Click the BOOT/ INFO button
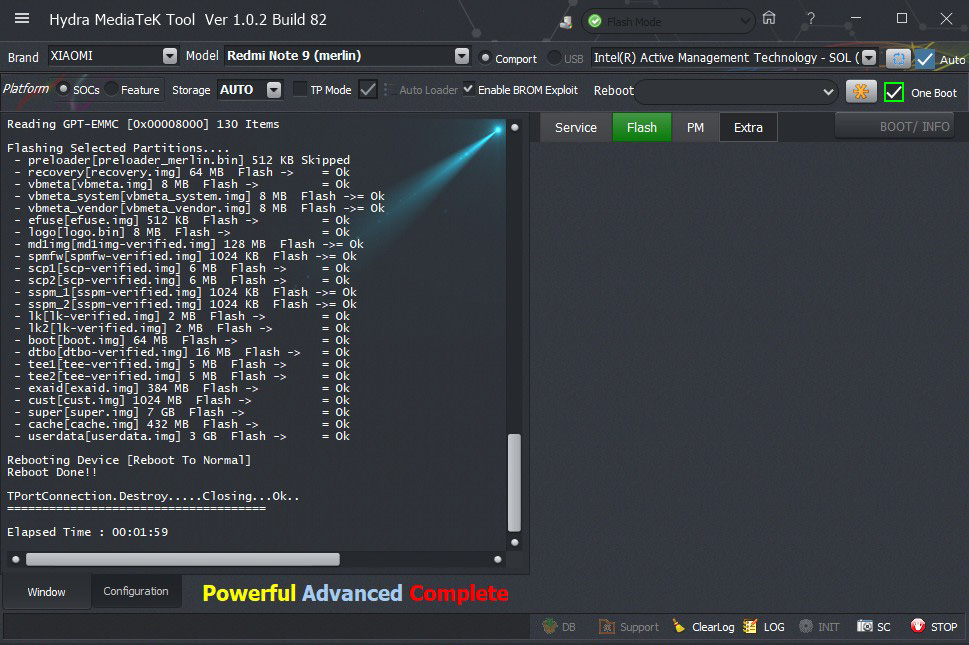 click(x=894, y=127)
